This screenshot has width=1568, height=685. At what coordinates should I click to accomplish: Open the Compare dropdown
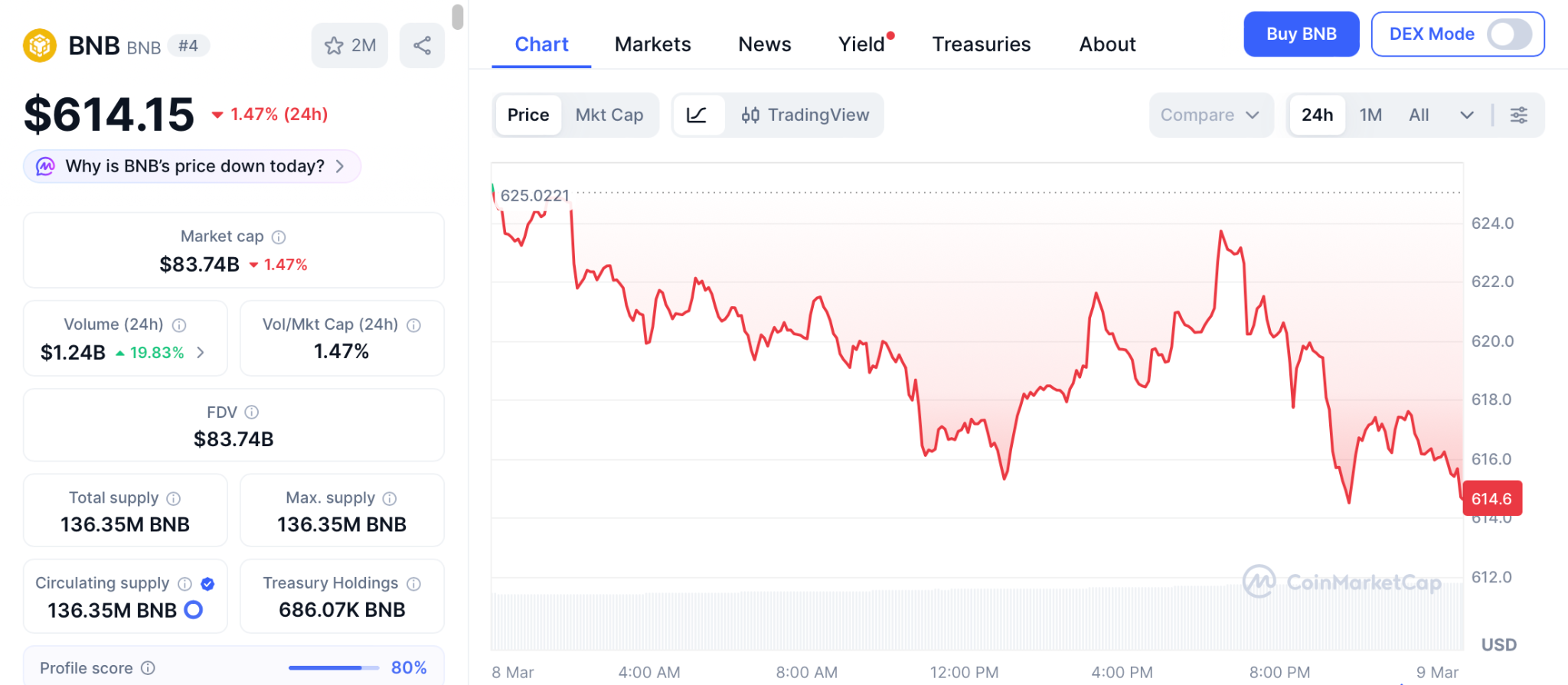coord(1210,115)
